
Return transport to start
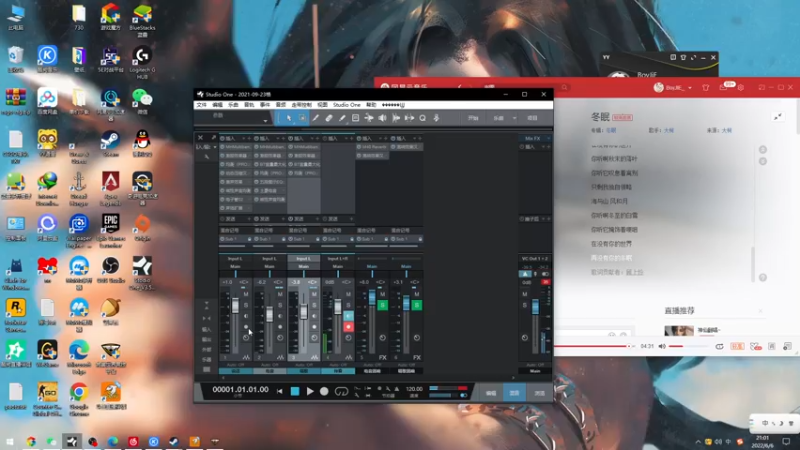[280, 391]
